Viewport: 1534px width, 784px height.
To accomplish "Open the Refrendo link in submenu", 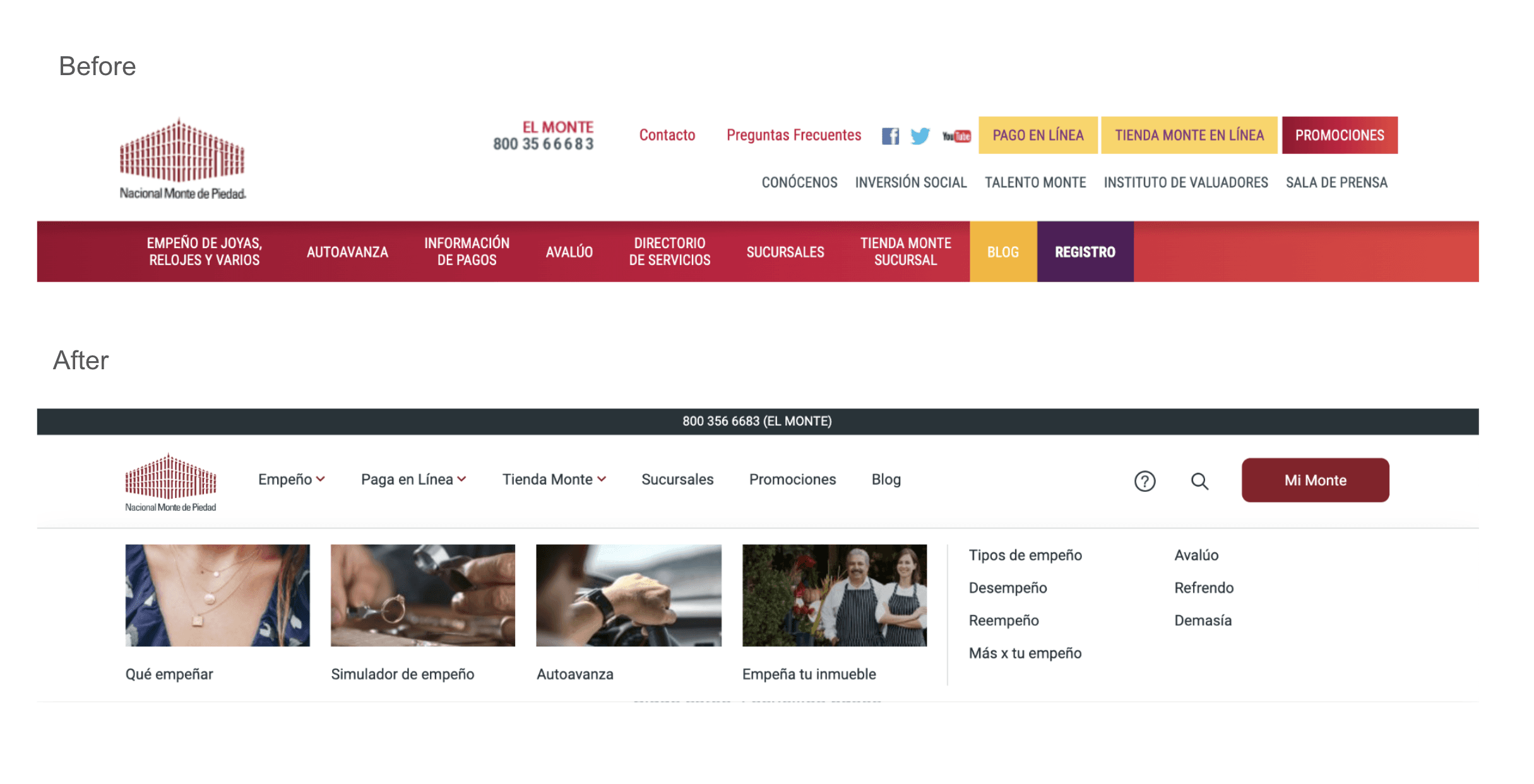I will point(1204,588).
